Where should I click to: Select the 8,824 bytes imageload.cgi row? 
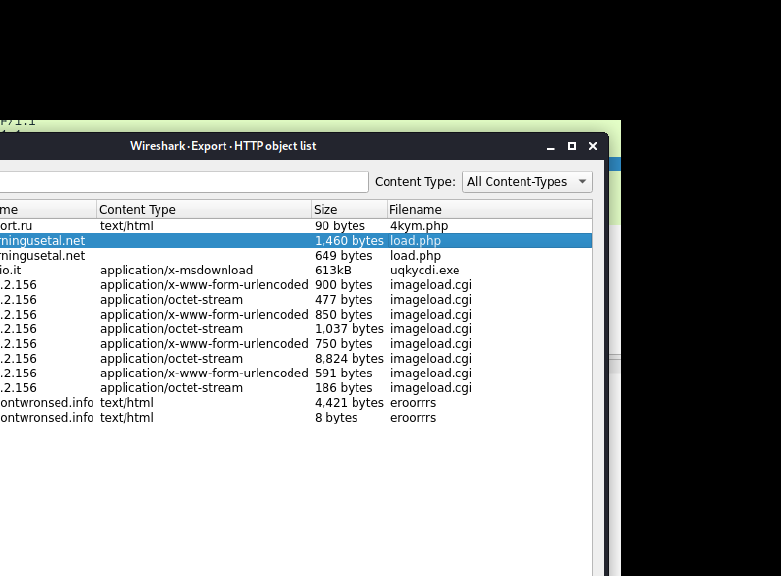pos(296,359)
